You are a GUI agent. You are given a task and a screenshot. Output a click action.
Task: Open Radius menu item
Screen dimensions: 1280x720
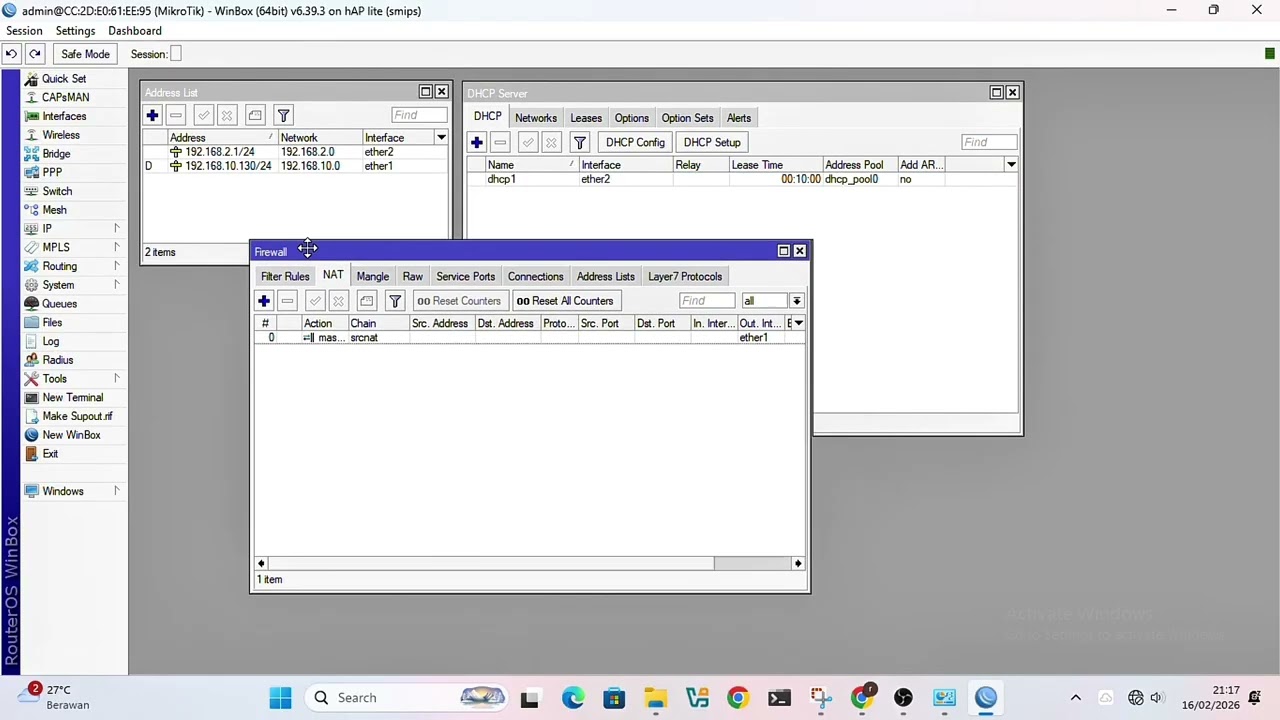[x=57, y=360]
